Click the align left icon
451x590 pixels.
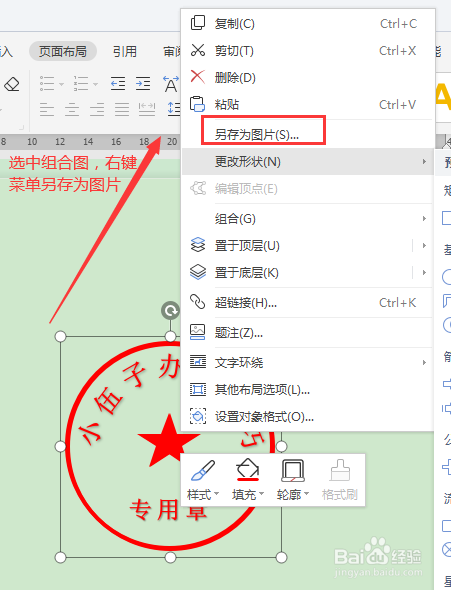[47, 109]
